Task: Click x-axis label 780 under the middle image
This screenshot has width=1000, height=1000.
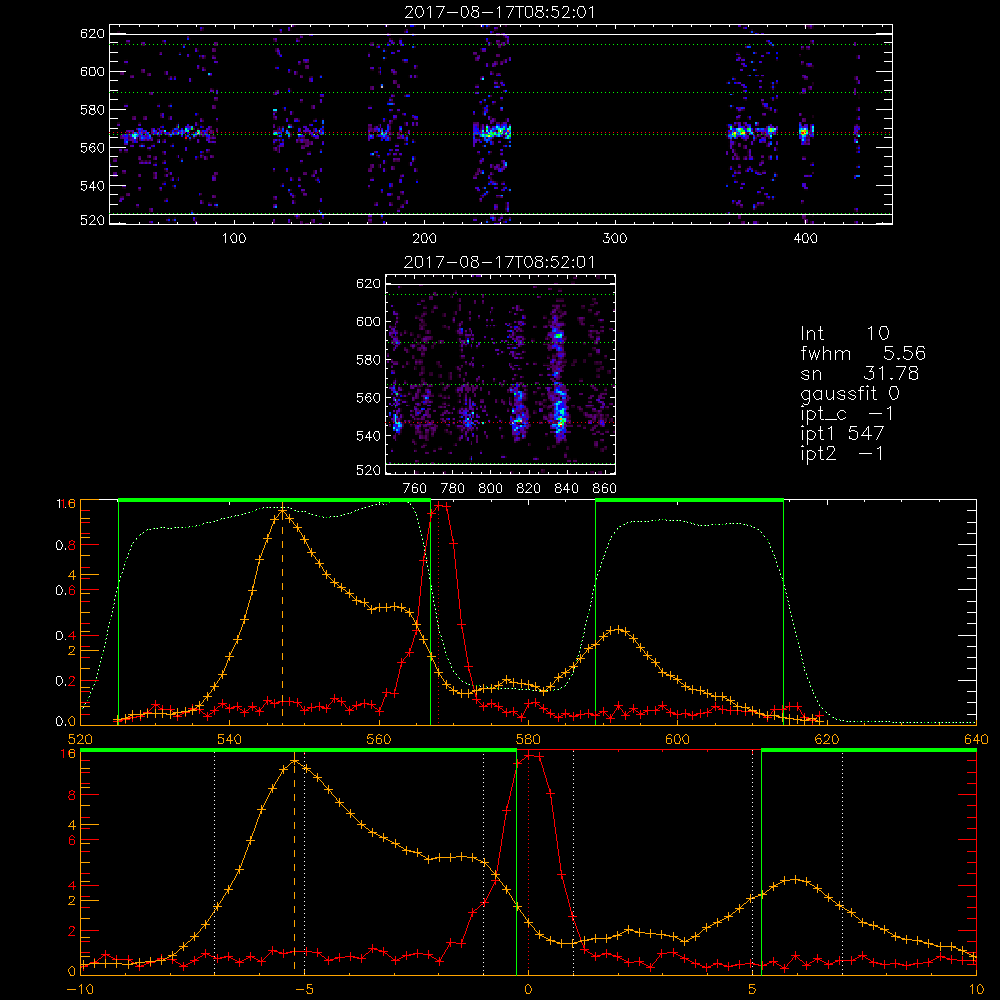Action: (453, 489)
